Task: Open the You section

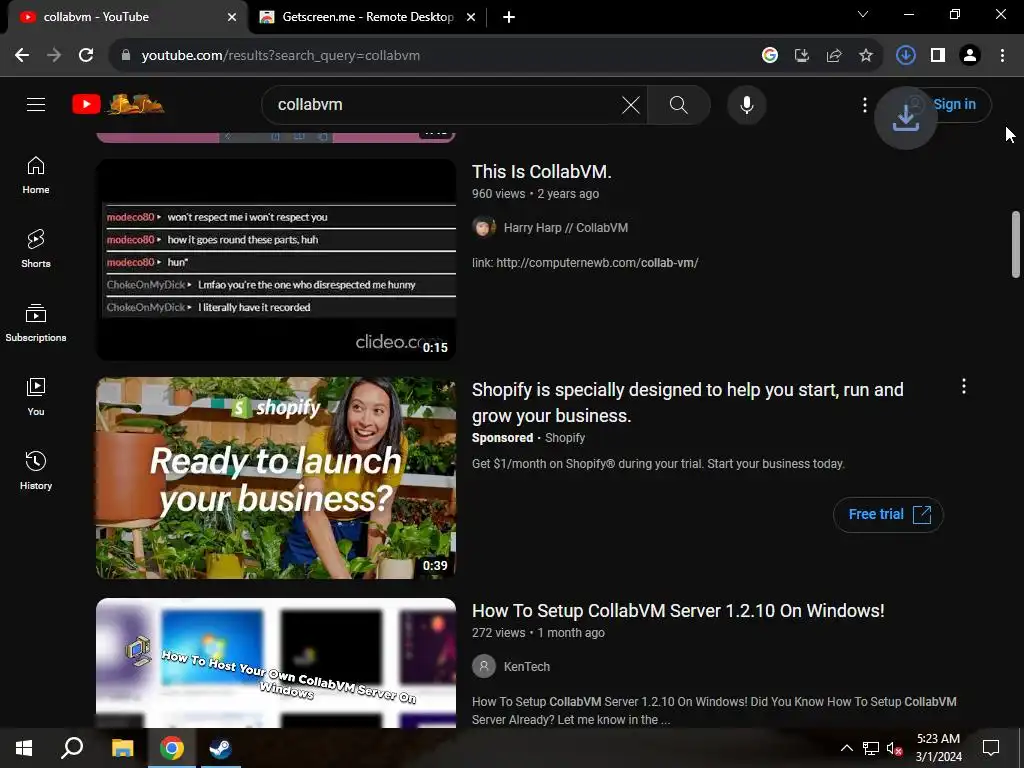Action: point(36,396)
